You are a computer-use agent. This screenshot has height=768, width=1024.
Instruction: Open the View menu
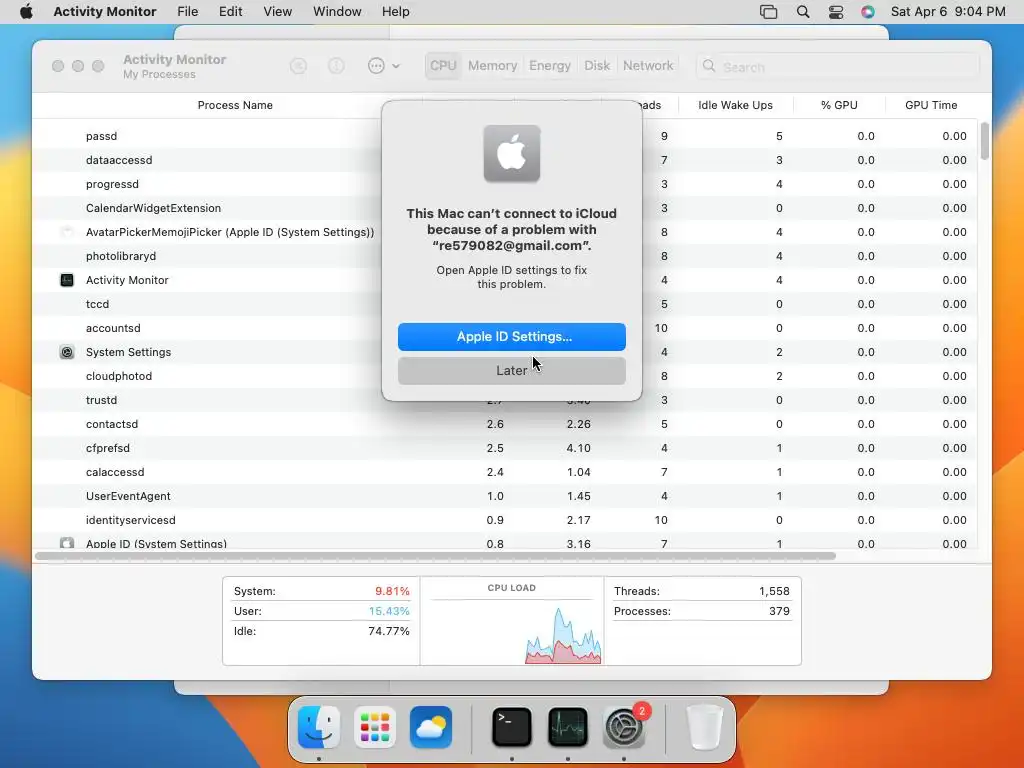[x=278, y=12]
